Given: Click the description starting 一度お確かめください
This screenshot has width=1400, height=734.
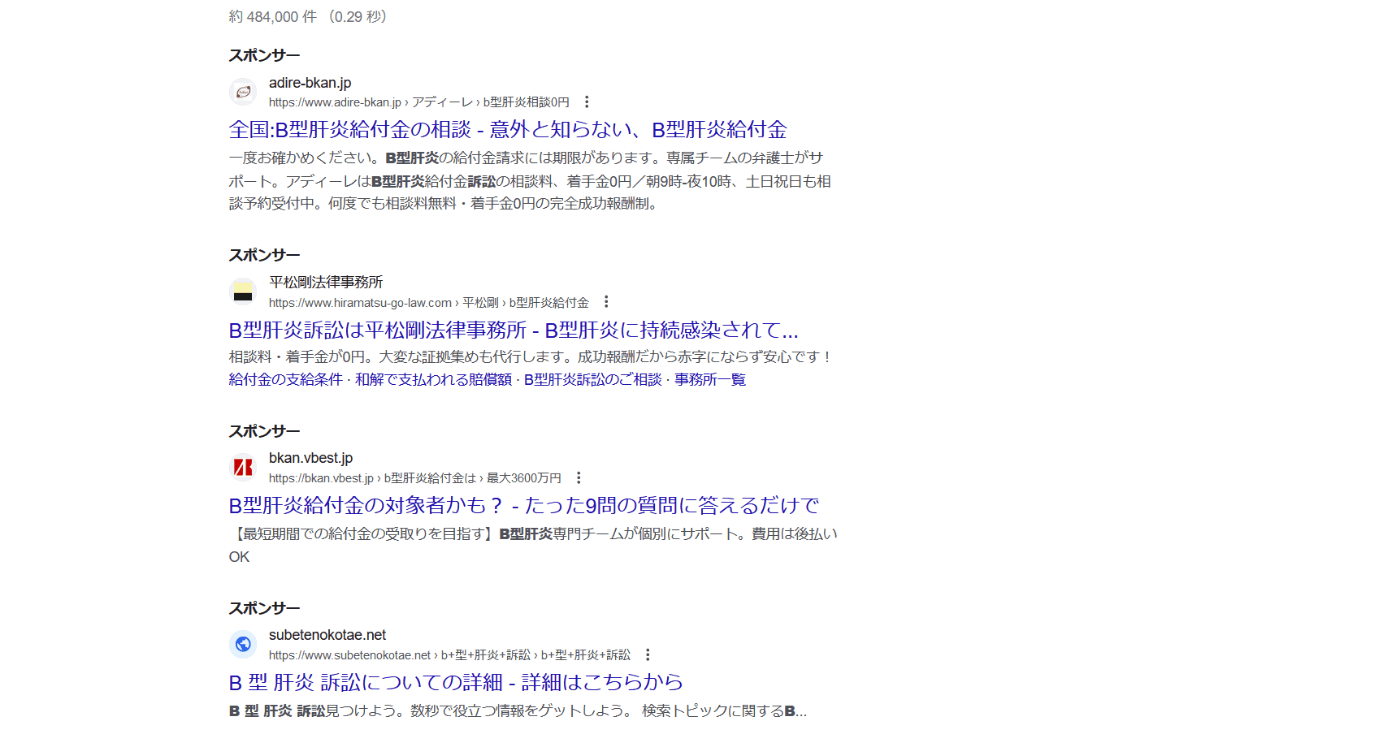Looking at the screenshot, I should pos(530,181).
